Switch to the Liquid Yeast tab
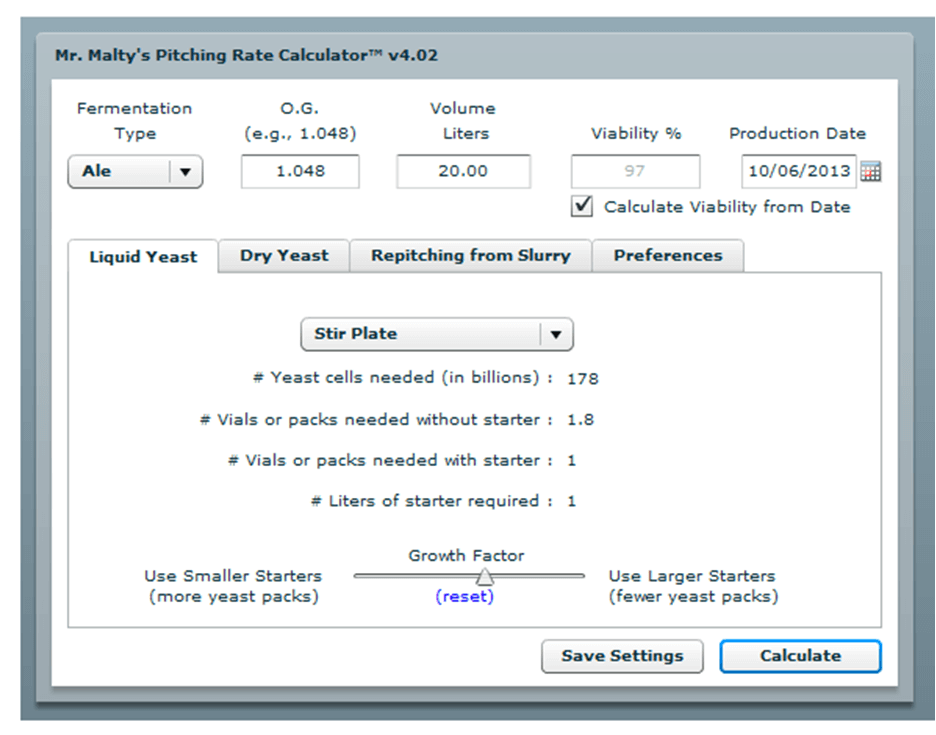The image size is (936, 735). click(143, 257)
